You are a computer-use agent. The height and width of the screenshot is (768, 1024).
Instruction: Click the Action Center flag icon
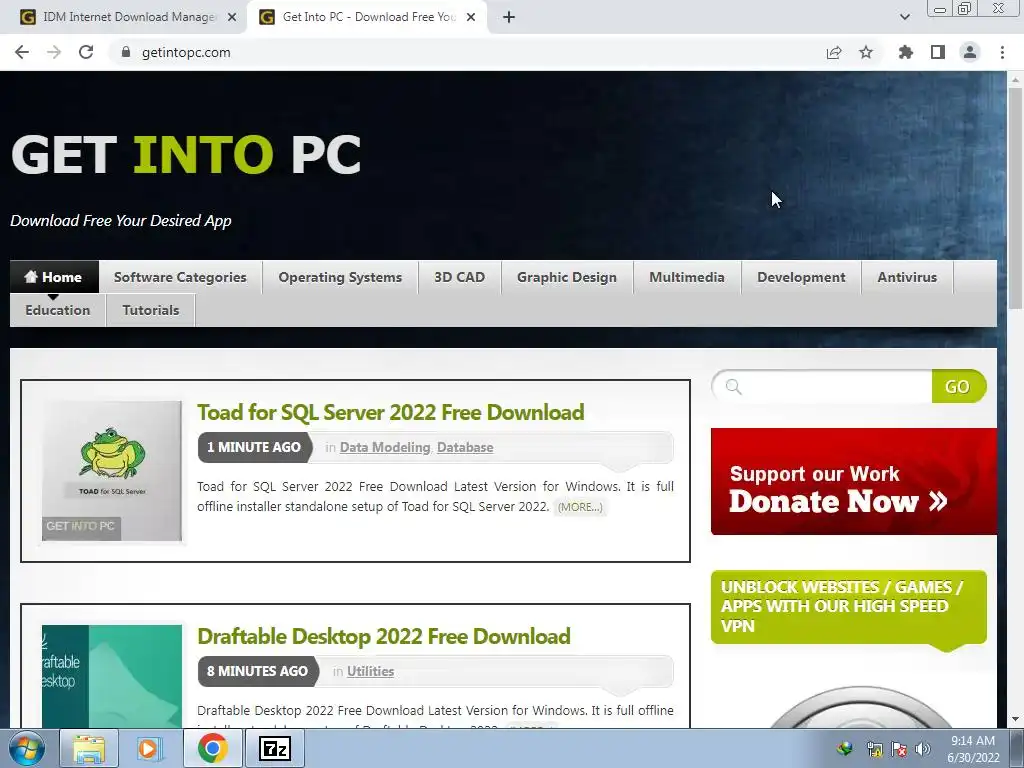click(x=899, y=749)
